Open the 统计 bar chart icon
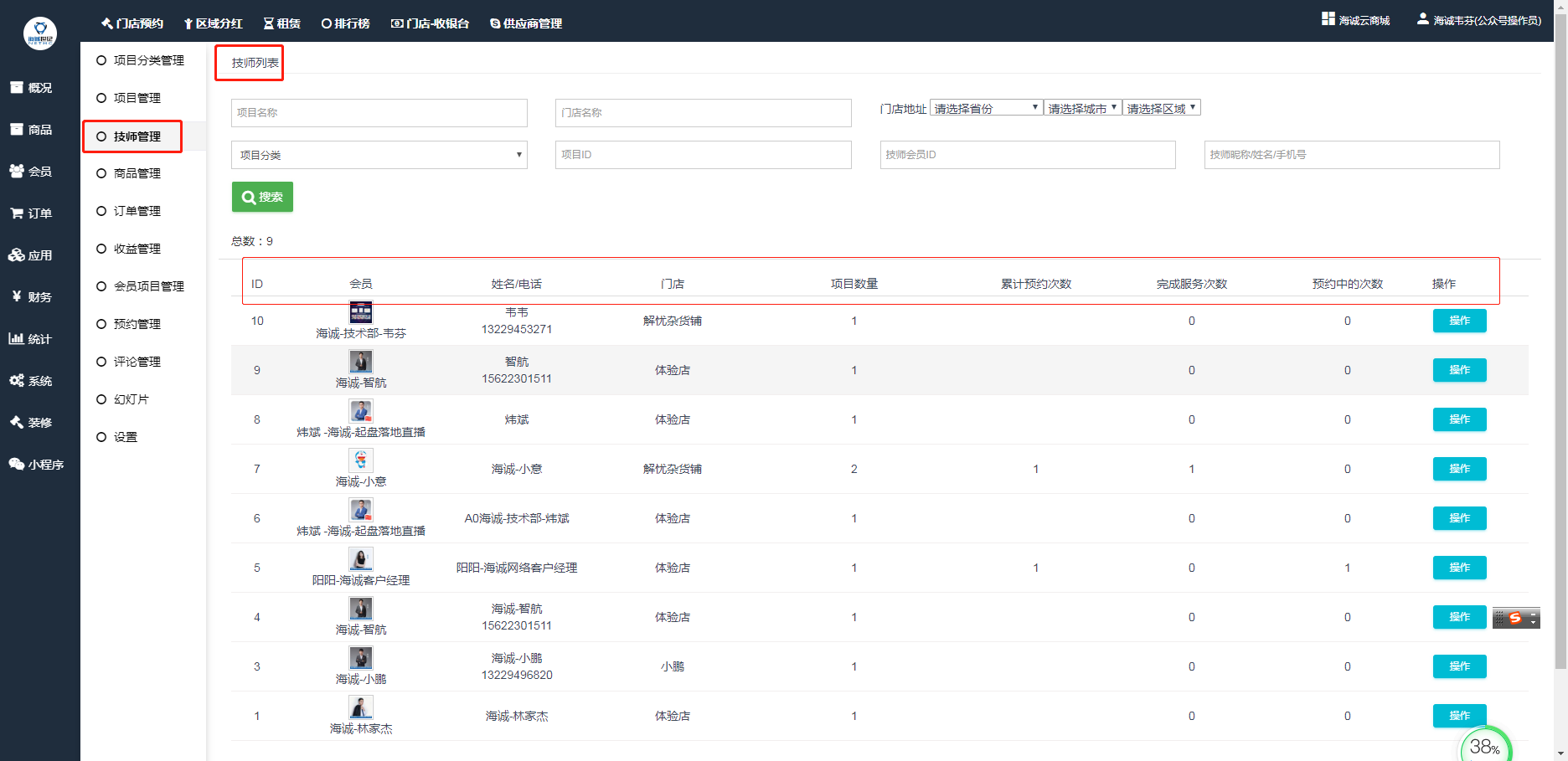Image resolution: width=1568 pixels, height=761 pixels. point(17,339)
